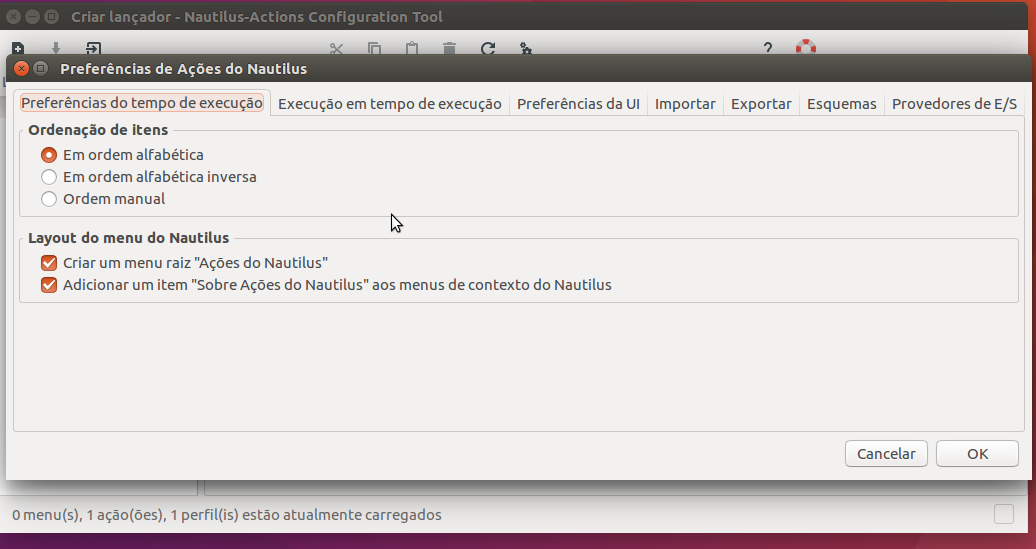Open the 'Provedores de E/S' tab

954,104
